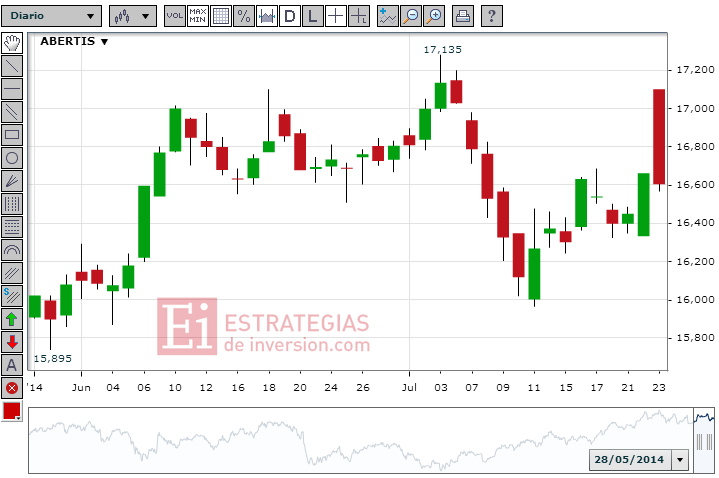Image resolution: width=719 pixels, height=478 pixels.
Task: Select the circle drawing tool
Action: coord(12,158)
